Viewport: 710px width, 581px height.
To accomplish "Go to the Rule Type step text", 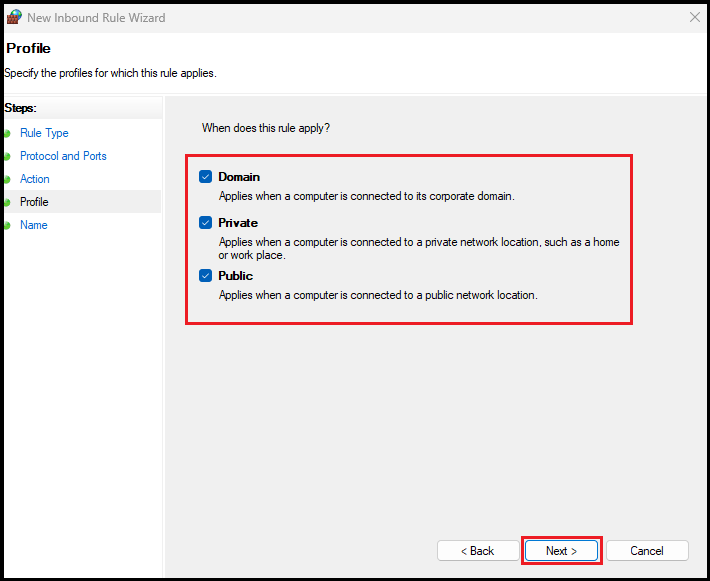I will coord(44,133).
